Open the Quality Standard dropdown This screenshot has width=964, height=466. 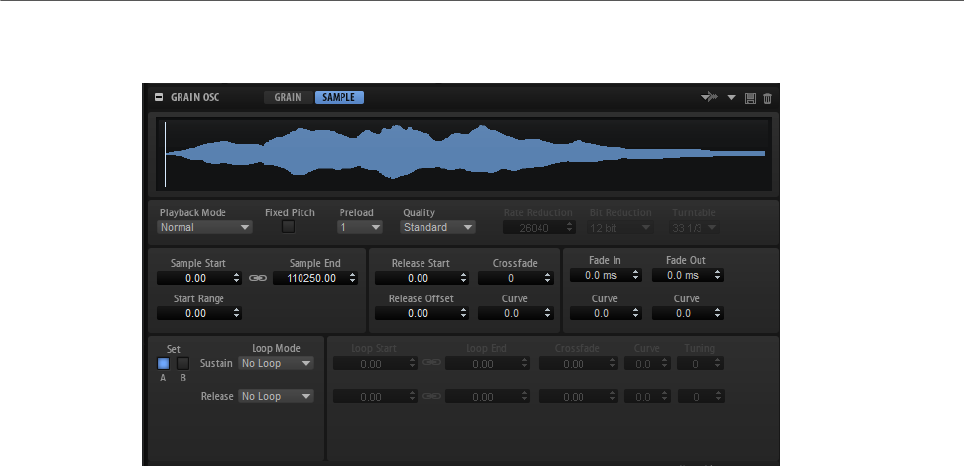[x=438, y=227]
